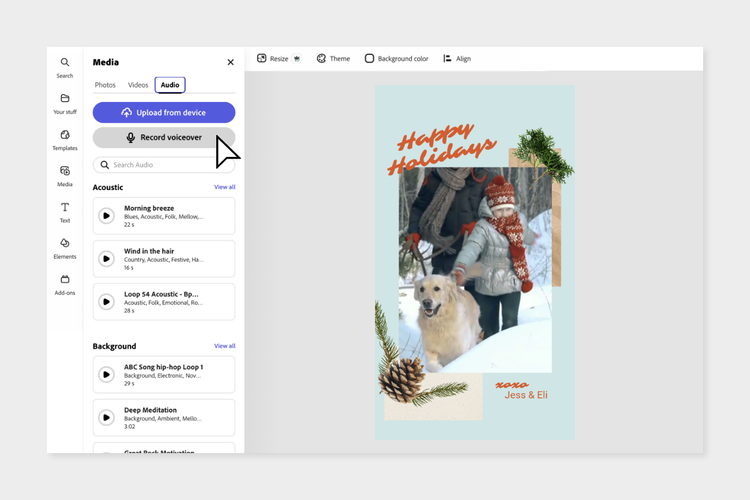This screenshot has width=750, height=500.
Task: Play ABC Song hip-hop Loop 1
Action: click(x=107, y=375)
